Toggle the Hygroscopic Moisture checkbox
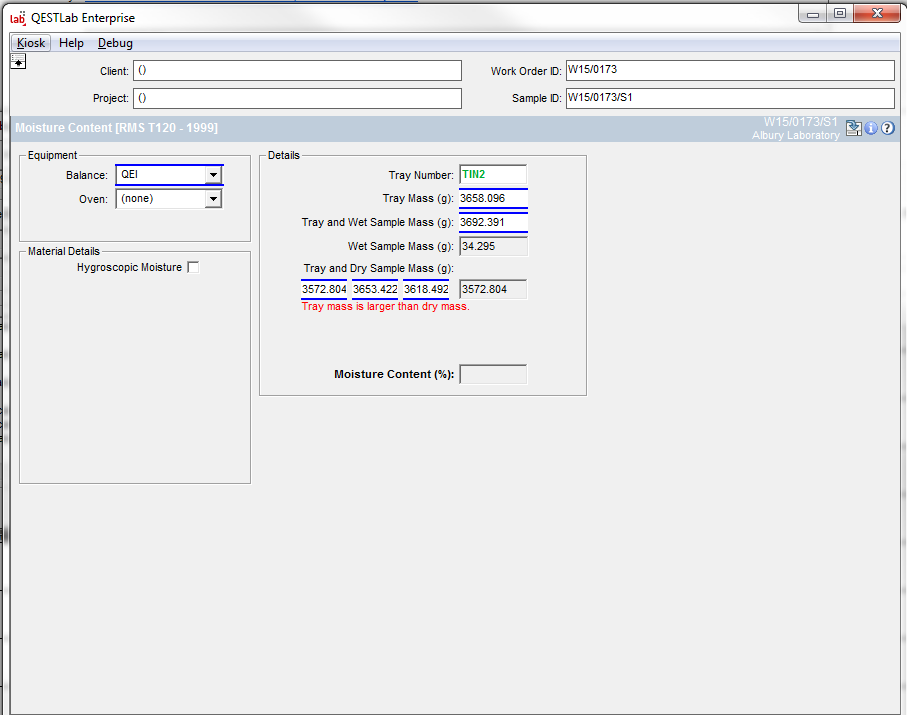The image size is (907, 715). [x=193, y=267]
